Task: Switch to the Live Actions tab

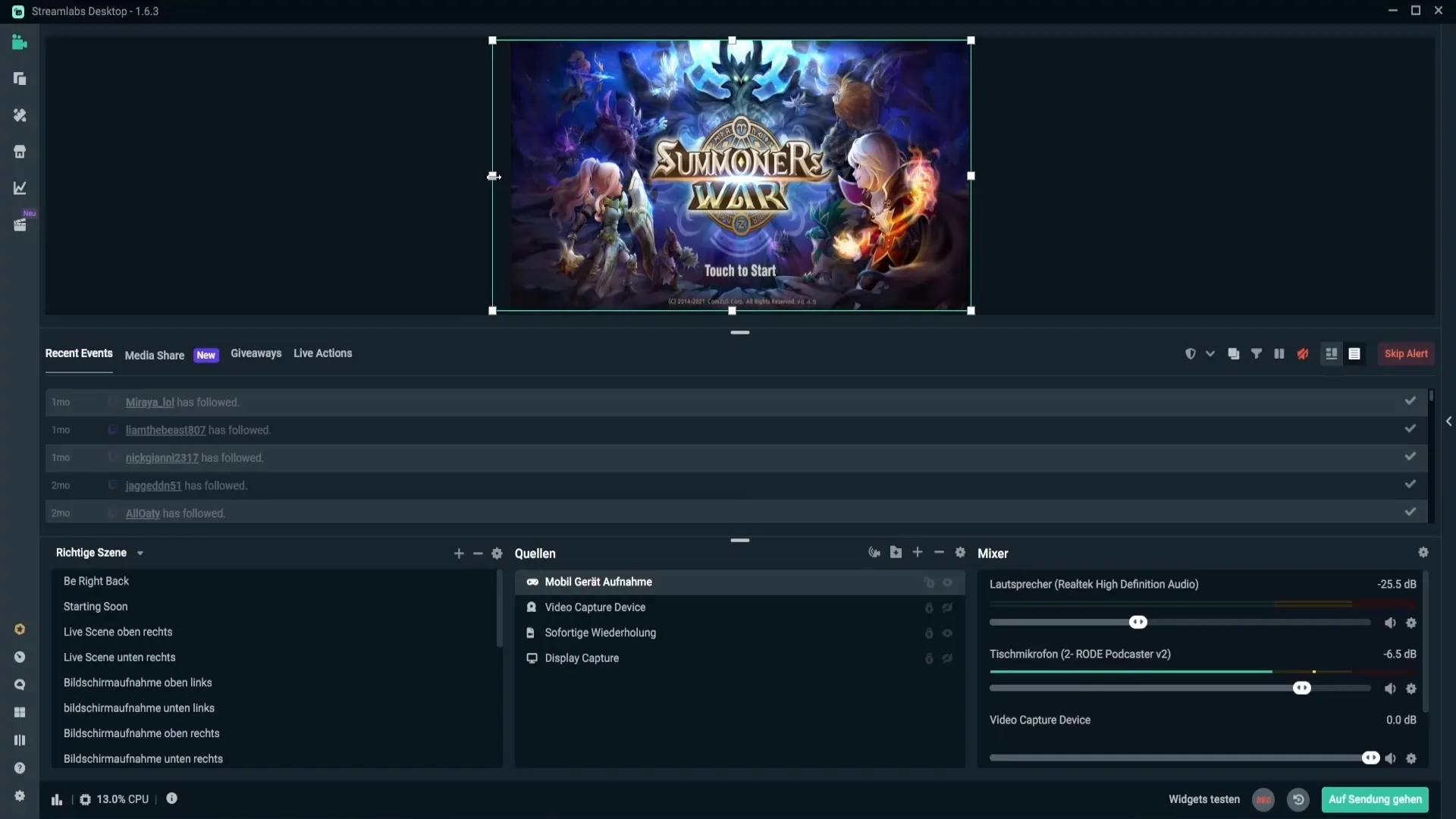Action: [x=322, y=353]
